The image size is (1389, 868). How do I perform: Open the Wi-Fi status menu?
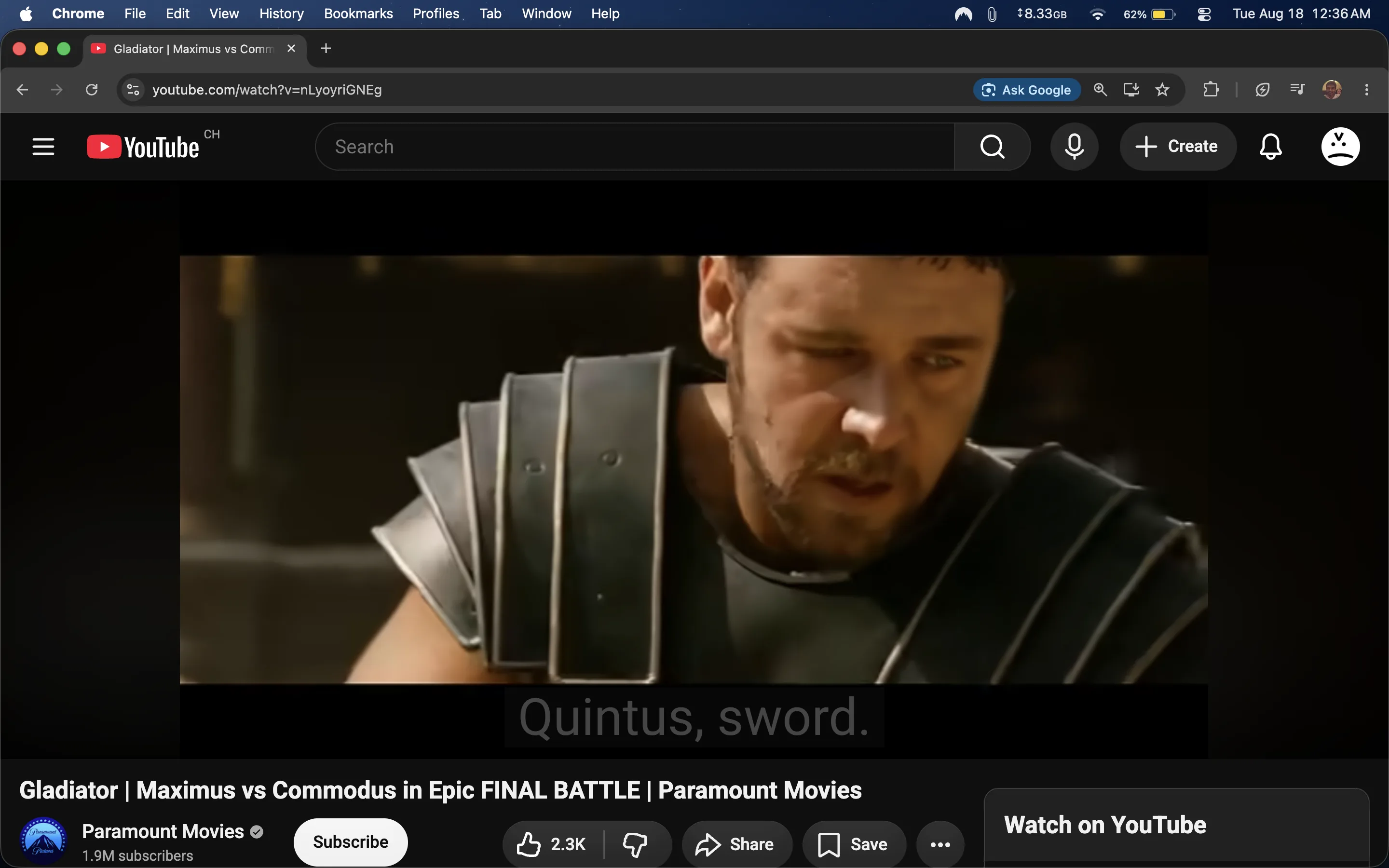tap(1097, 14)
